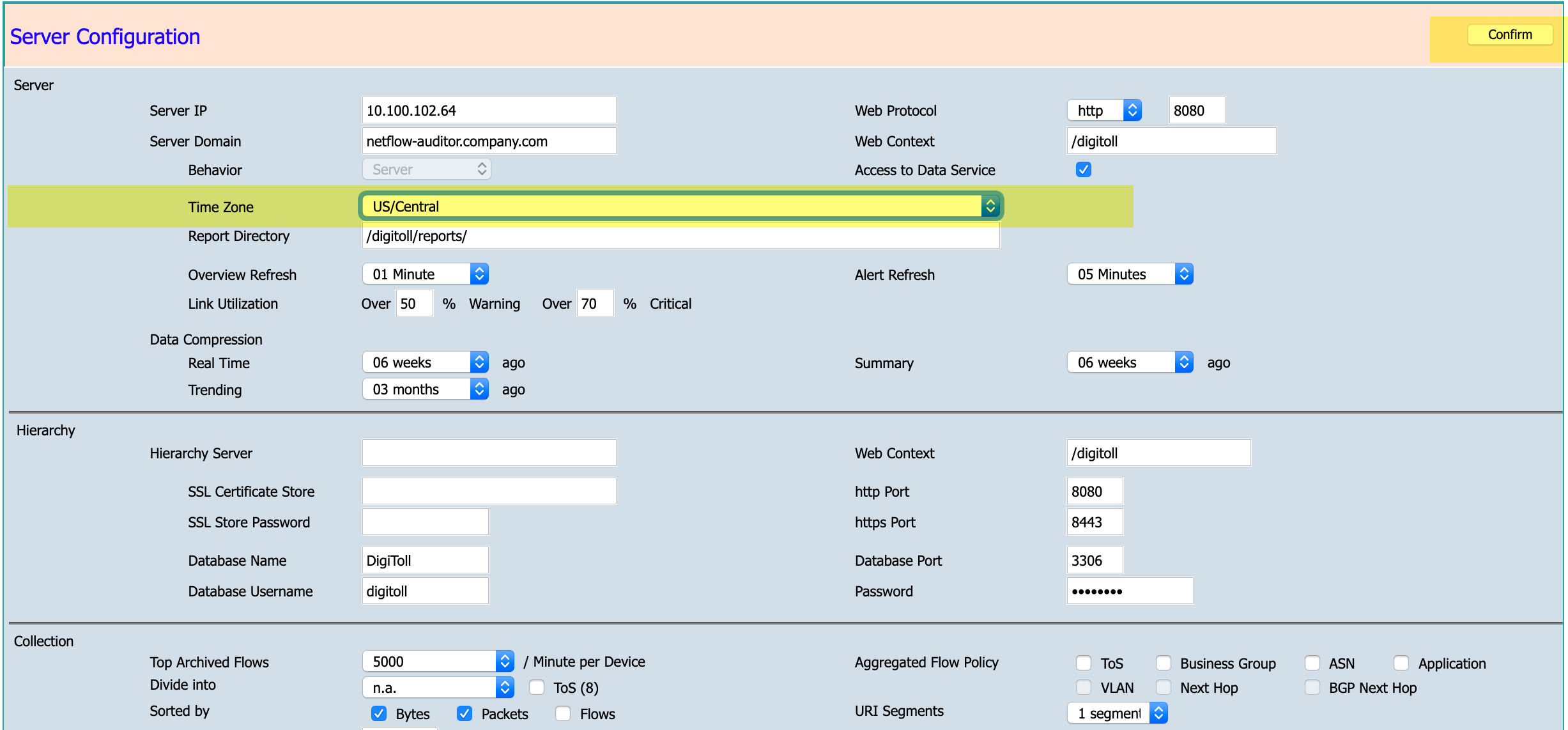Edit Link Utilization warning percentage field
Screen dimensions: 1568x730
[414, 304]
